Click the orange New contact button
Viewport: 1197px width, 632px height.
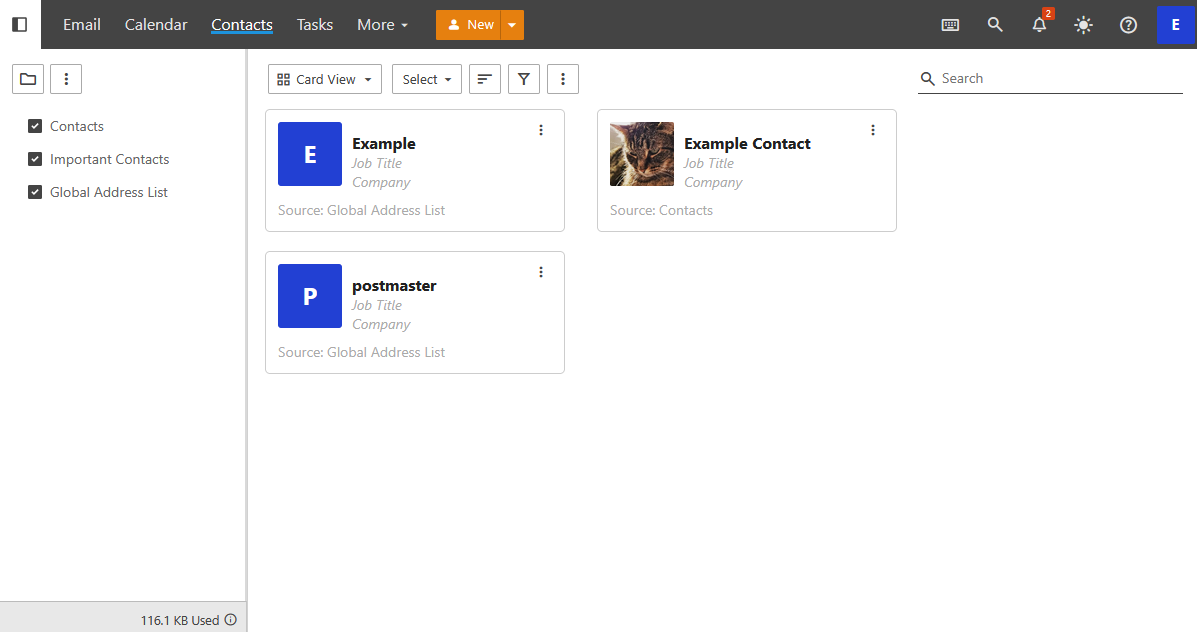tap(469, 25)
